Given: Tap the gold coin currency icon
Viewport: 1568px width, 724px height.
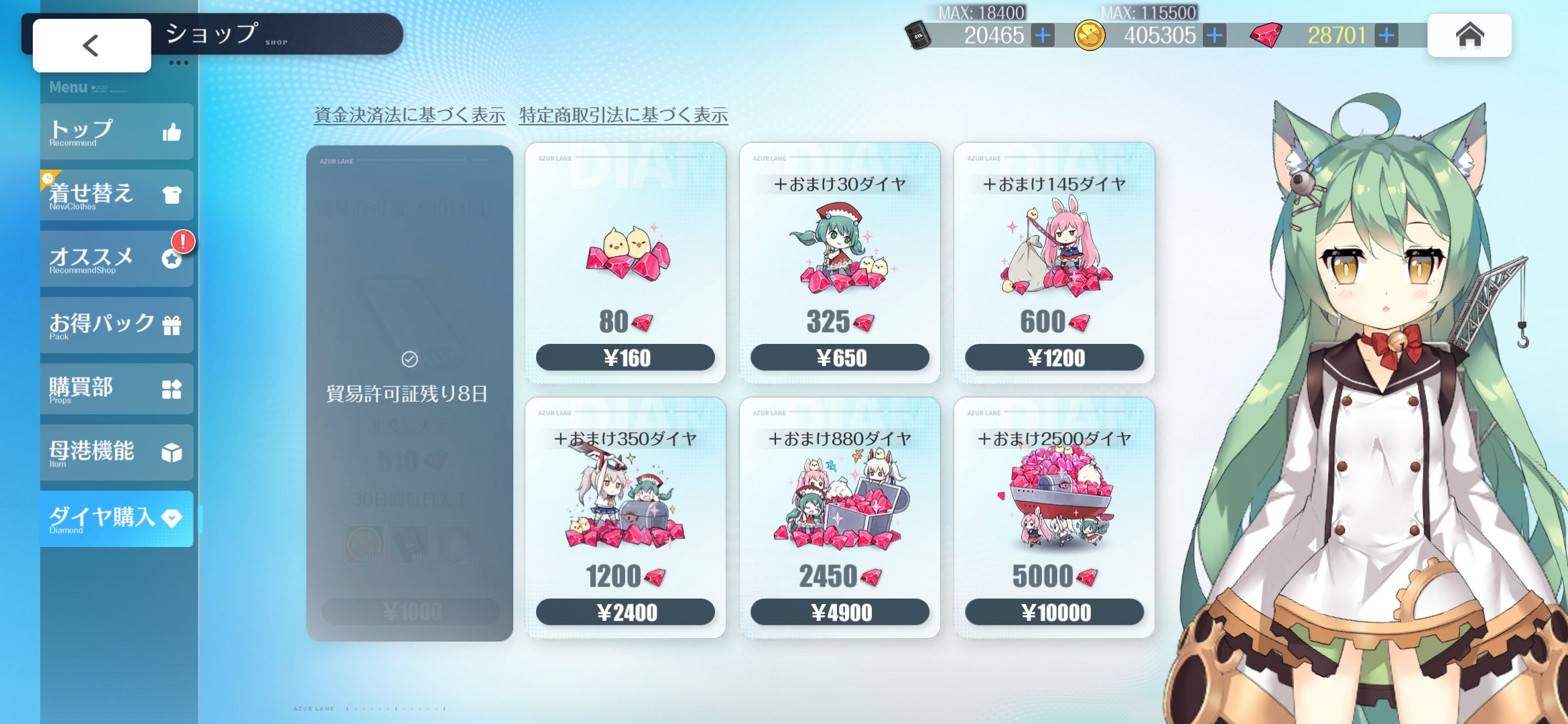Looking at the screenshot, I should click(x=1090, y=36).
